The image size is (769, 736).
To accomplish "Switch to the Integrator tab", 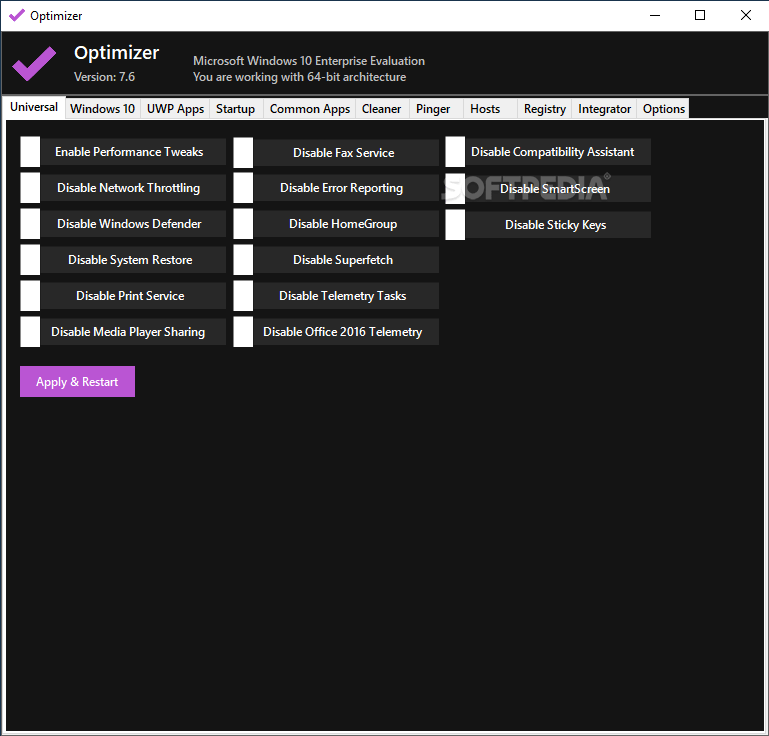I will (x=604, y=109).
